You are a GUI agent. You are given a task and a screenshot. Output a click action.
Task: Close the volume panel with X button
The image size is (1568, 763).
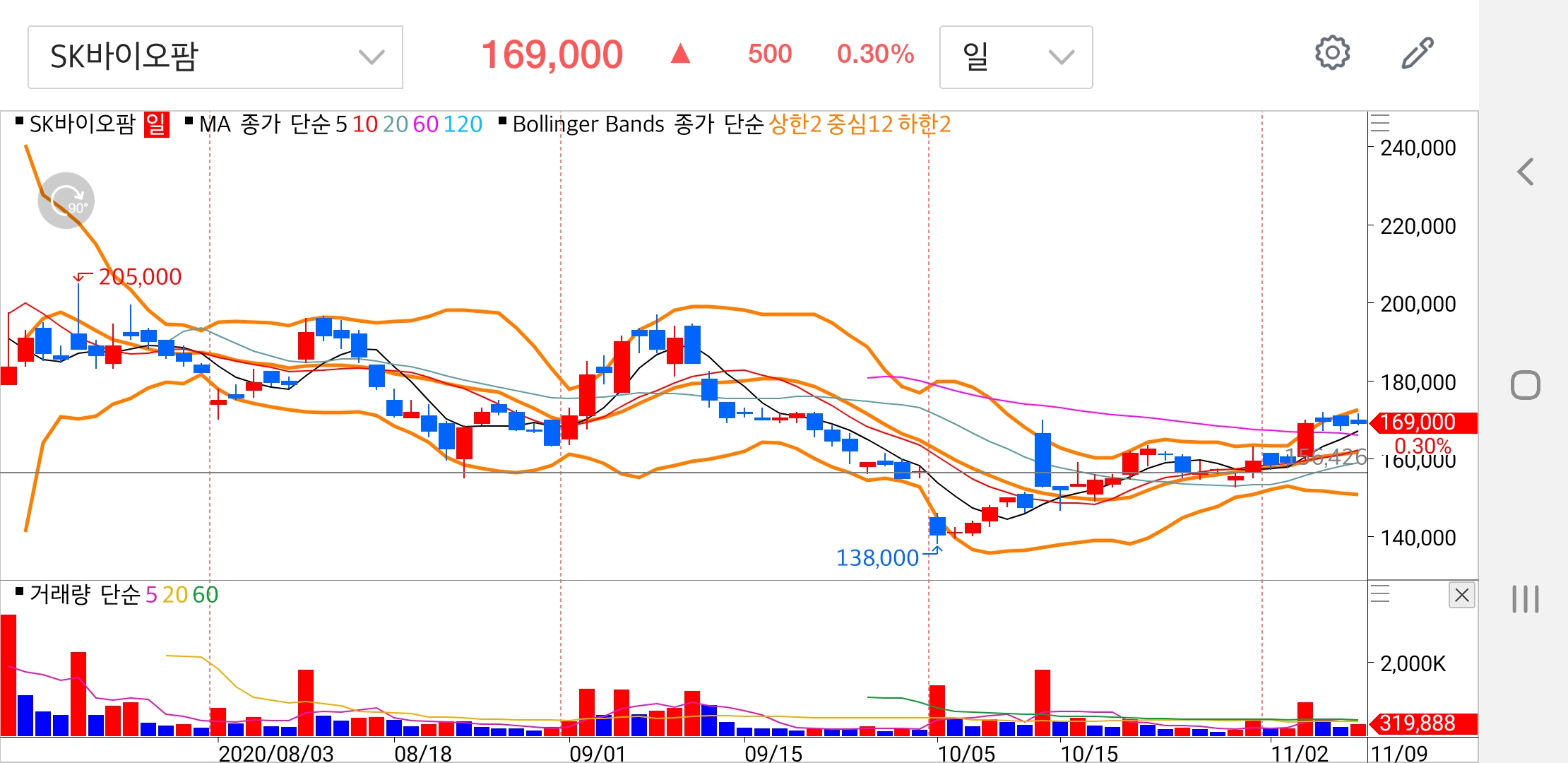[x=1462, y=596]
